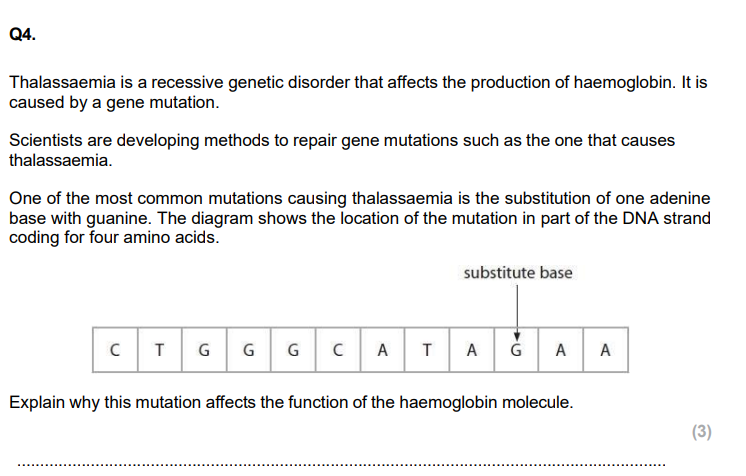746x476 pixels.
Task: Click the Scientists are developing methods paragraph
Action: (x=342, y=150)
